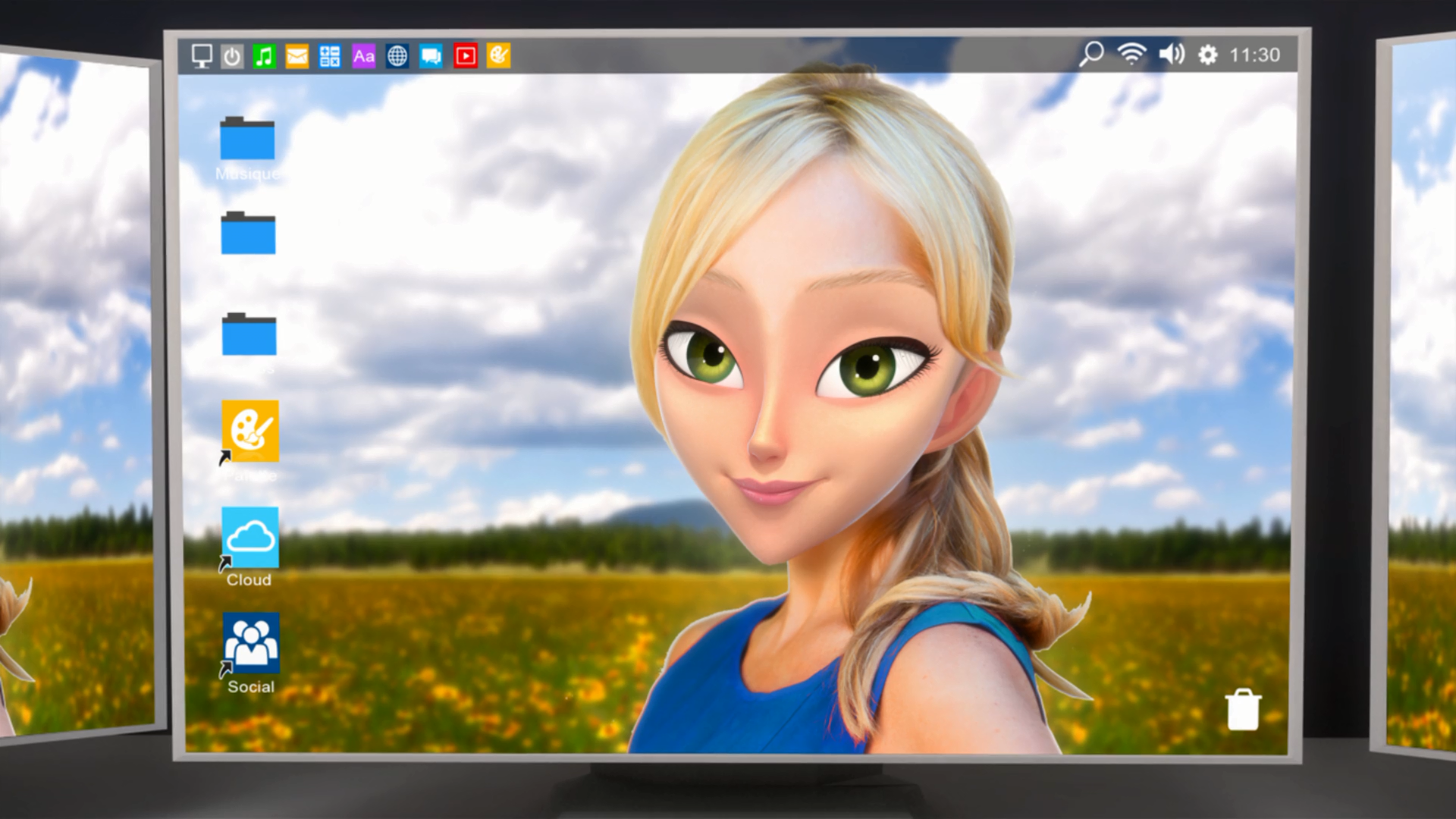The width and height of the screenshot is (1456, 819).
Task: Open the Cloud desktop shortcut
Action: (x=250, y=538)
